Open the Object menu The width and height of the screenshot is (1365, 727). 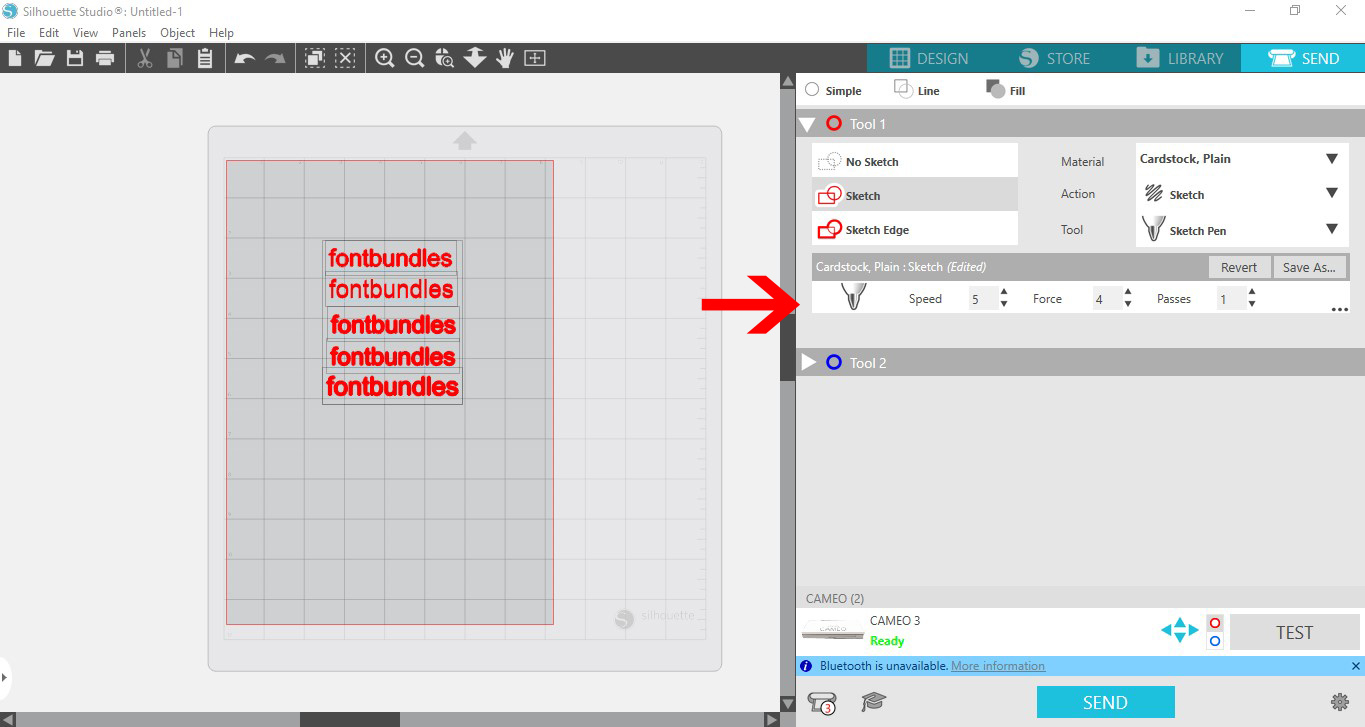[178, 32]
